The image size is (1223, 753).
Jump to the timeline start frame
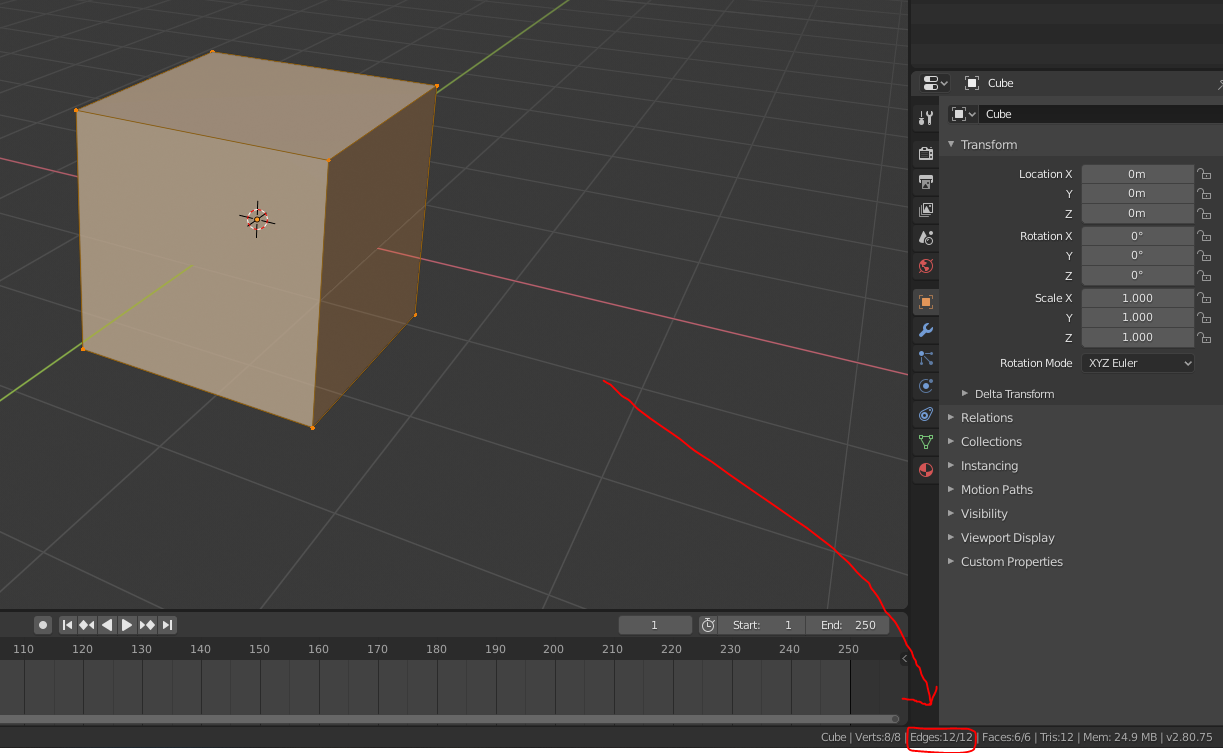[x=68, y=625]
